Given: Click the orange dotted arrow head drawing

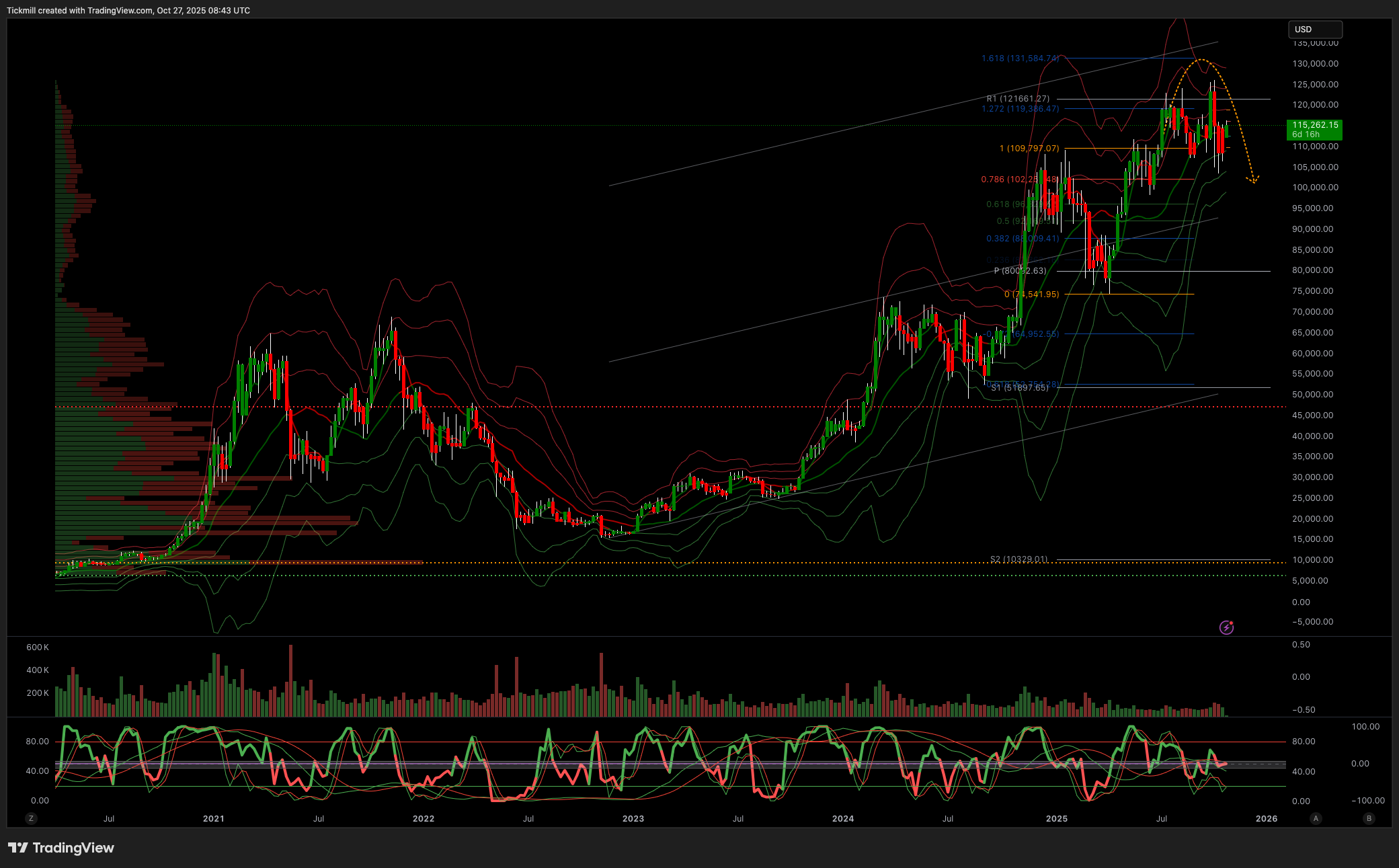Looking at the screenshot, I should click(1252, 180).
